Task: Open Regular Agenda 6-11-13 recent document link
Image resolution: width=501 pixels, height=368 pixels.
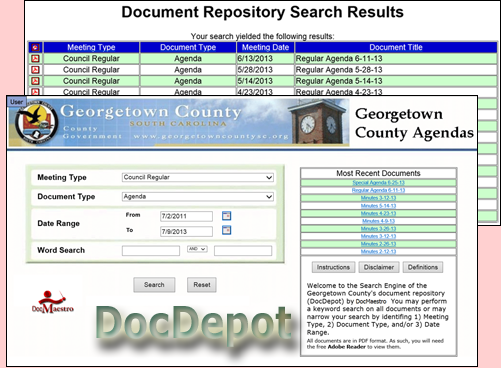Action: tap(378, 190)
